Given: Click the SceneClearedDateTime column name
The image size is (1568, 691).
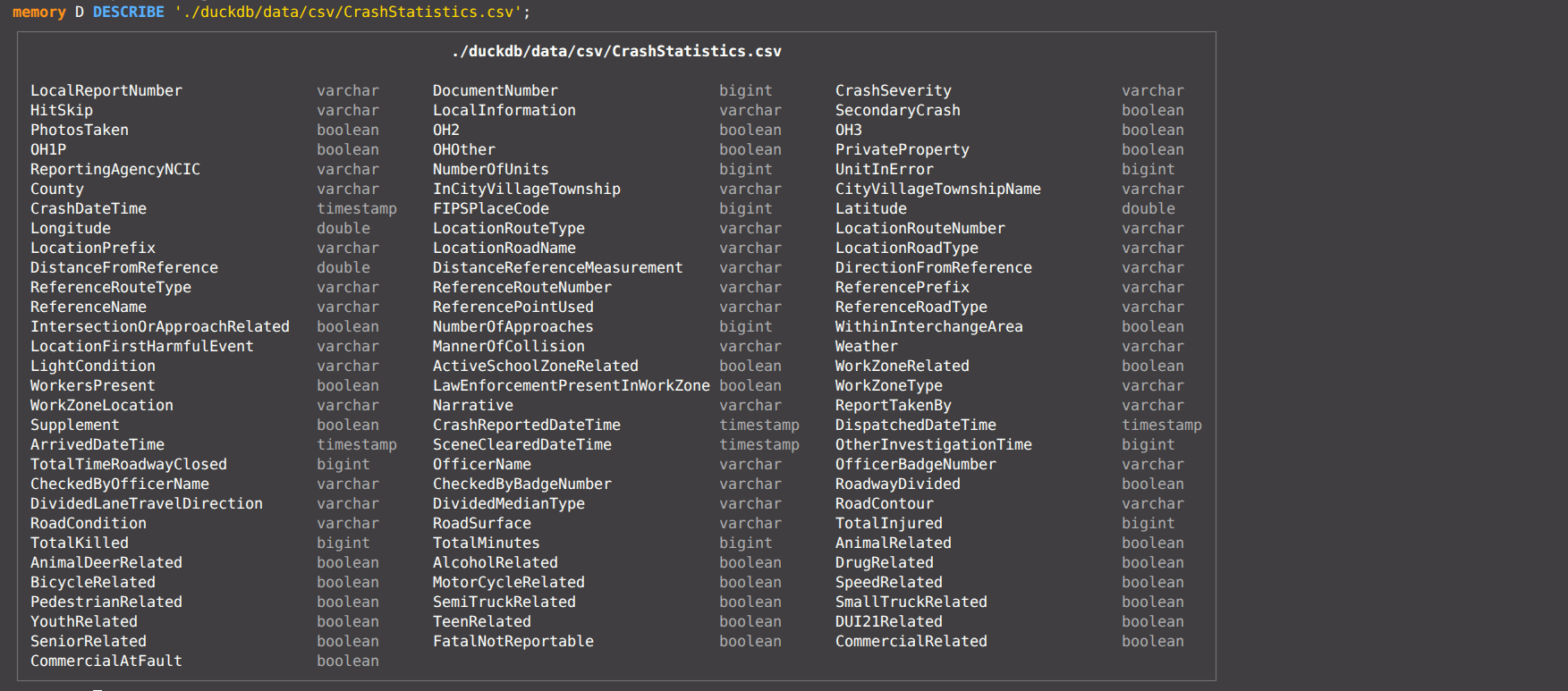Looking at the screenshot, I should pos(522,445).
